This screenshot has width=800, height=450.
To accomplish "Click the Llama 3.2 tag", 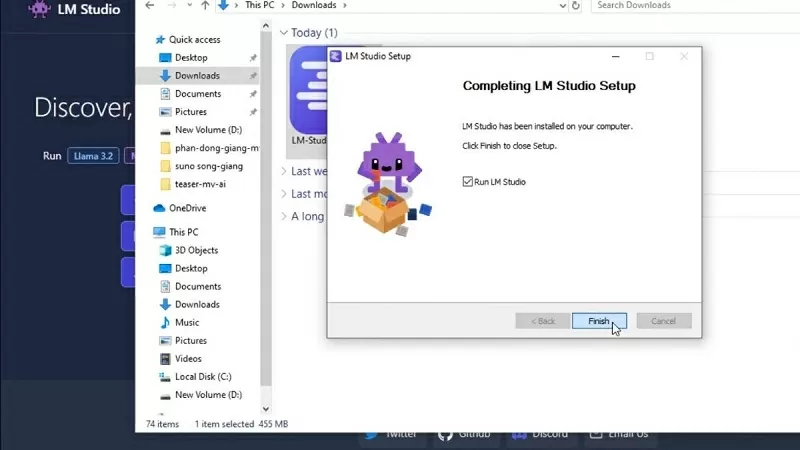I will pos(91,156).
